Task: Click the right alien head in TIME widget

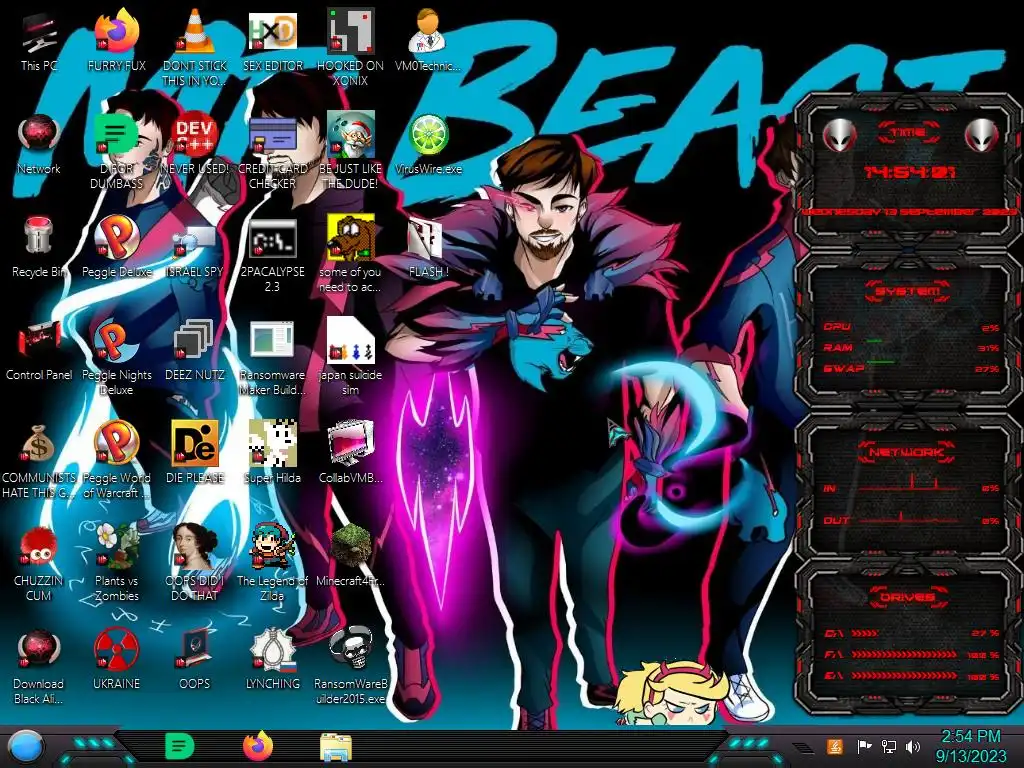Action: coord(982,135)
